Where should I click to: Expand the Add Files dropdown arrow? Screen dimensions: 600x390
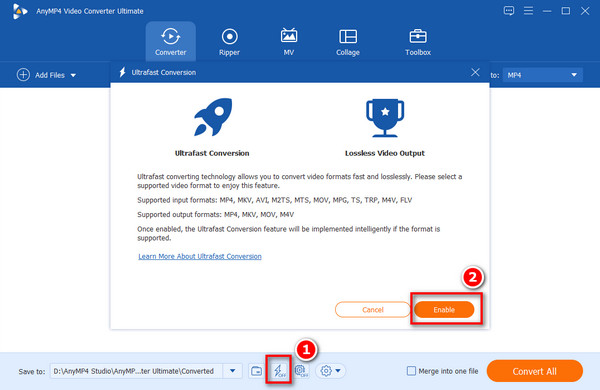pos(73,75)
